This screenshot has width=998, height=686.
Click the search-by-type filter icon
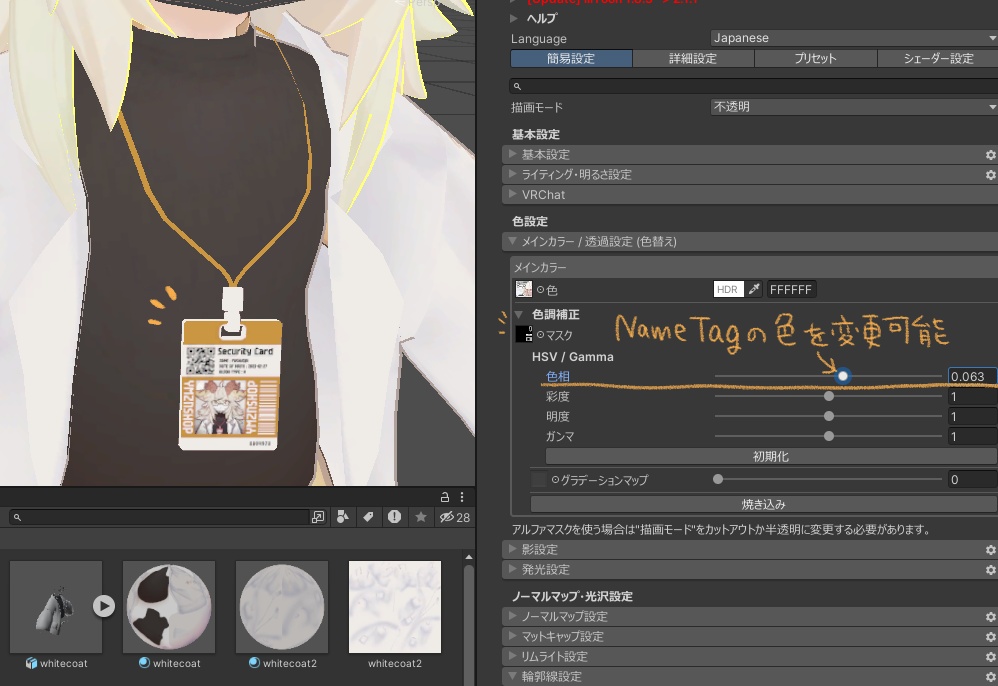point(342,517)
